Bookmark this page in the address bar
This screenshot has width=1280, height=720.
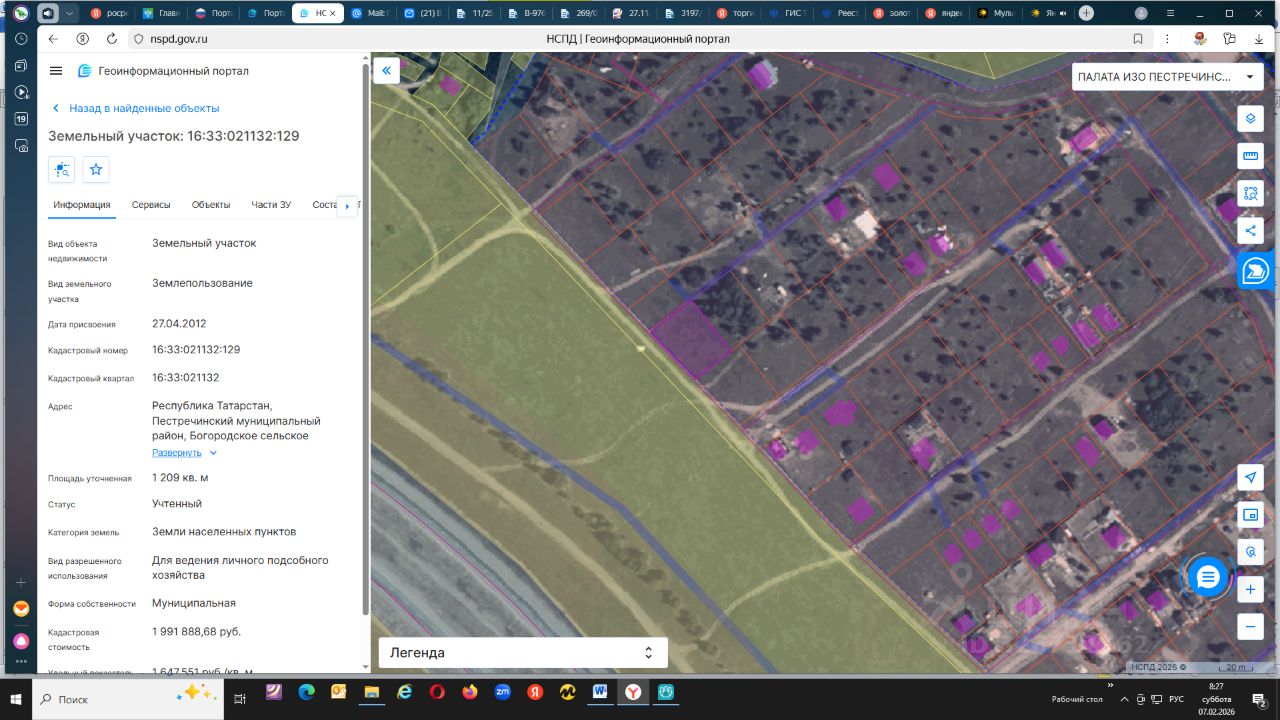(1138, 39)
